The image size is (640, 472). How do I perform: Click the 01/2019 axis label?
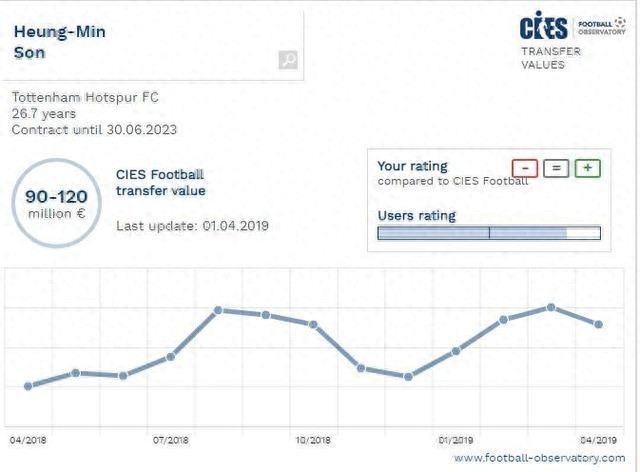456,440
